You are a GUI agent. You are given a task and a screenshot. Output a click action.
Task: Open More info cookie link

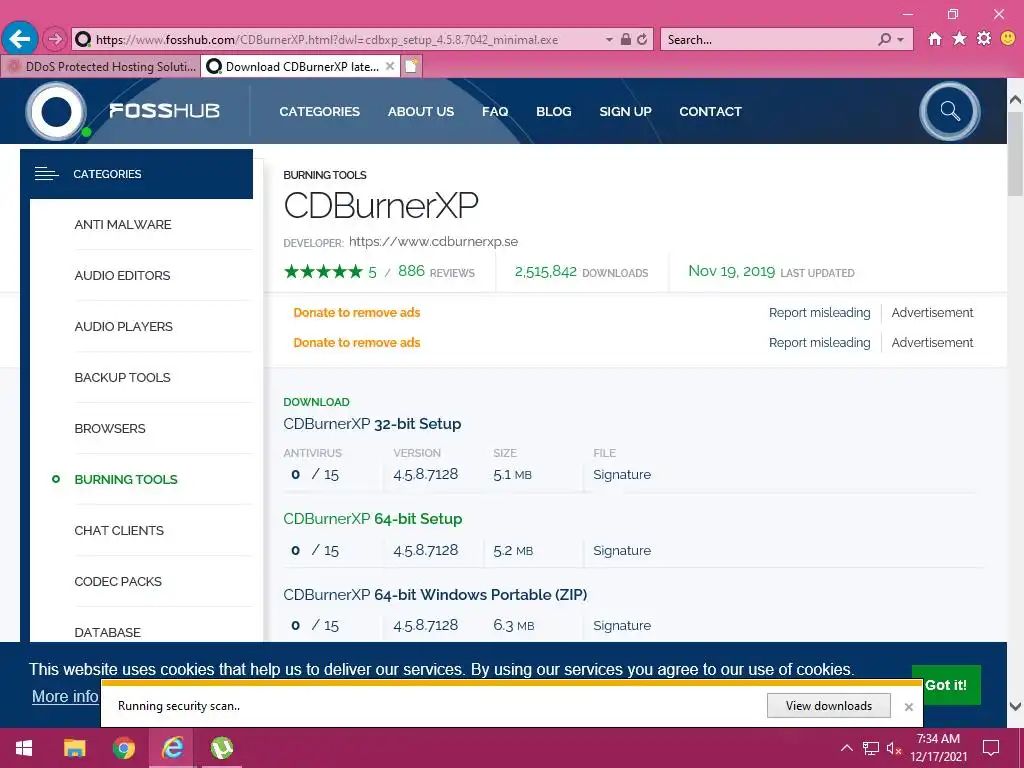tap(65, 696)
